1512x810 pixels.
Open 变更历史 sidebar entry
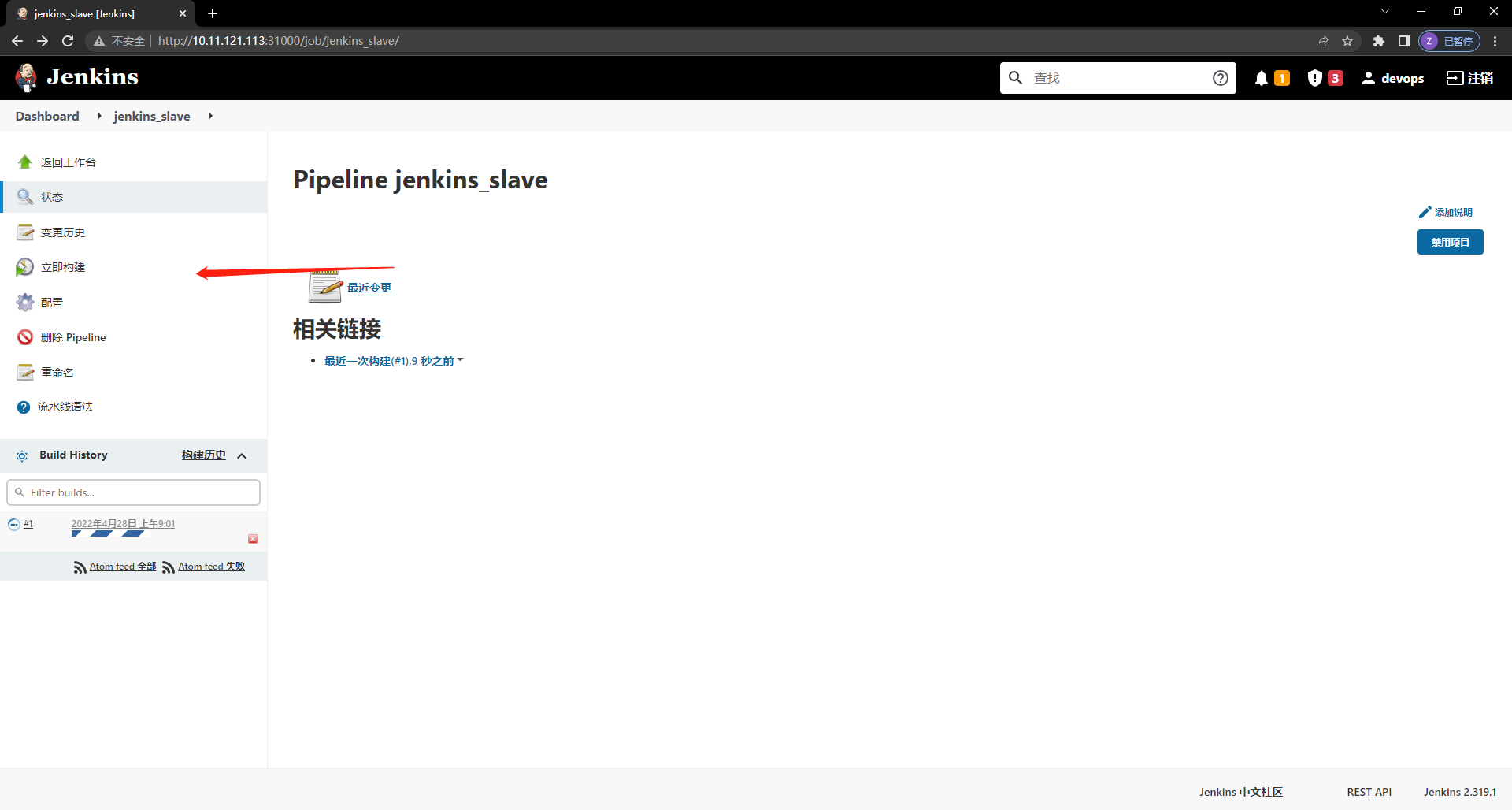coord(63,232)
